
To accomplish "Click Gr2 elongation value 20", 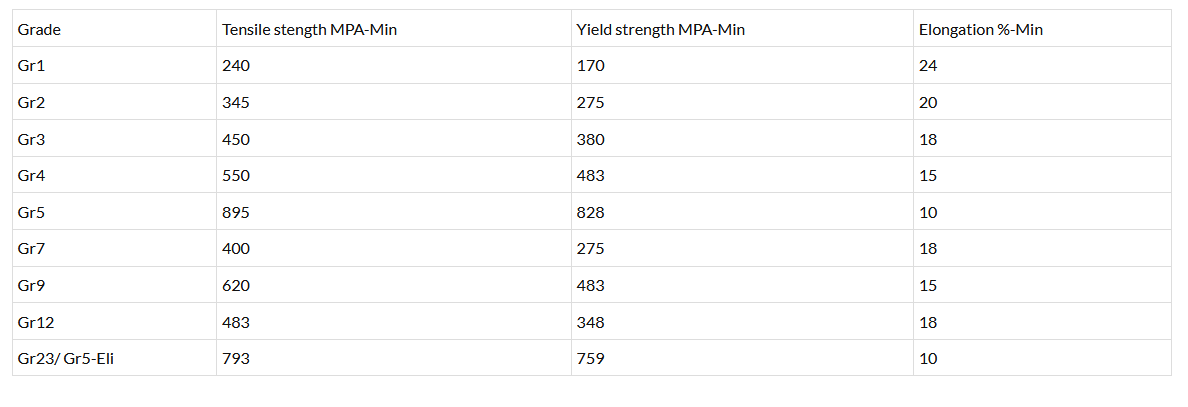I will [x=928, y=103].
